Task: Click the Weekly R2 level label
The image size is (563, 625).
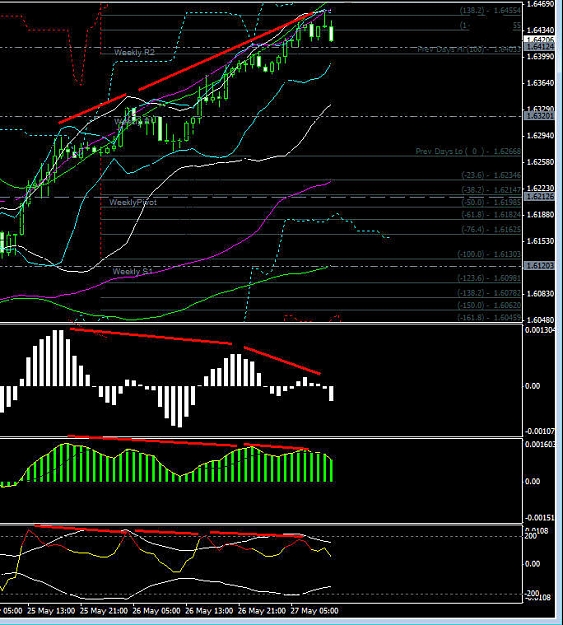Action: 134,52
